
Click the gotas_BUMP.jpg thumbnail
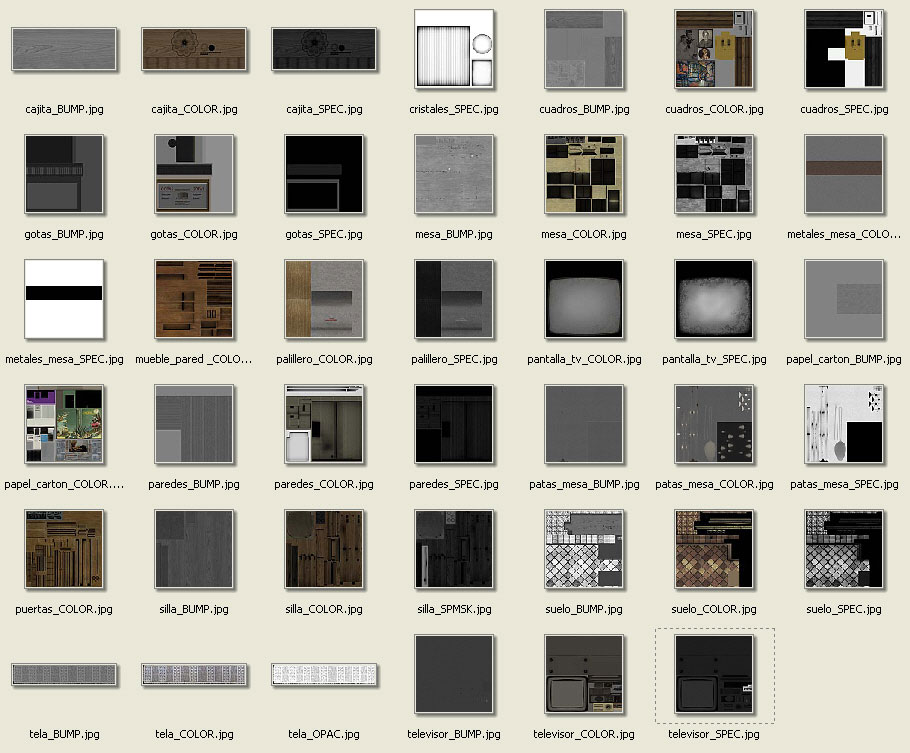(x=64, y=174)
